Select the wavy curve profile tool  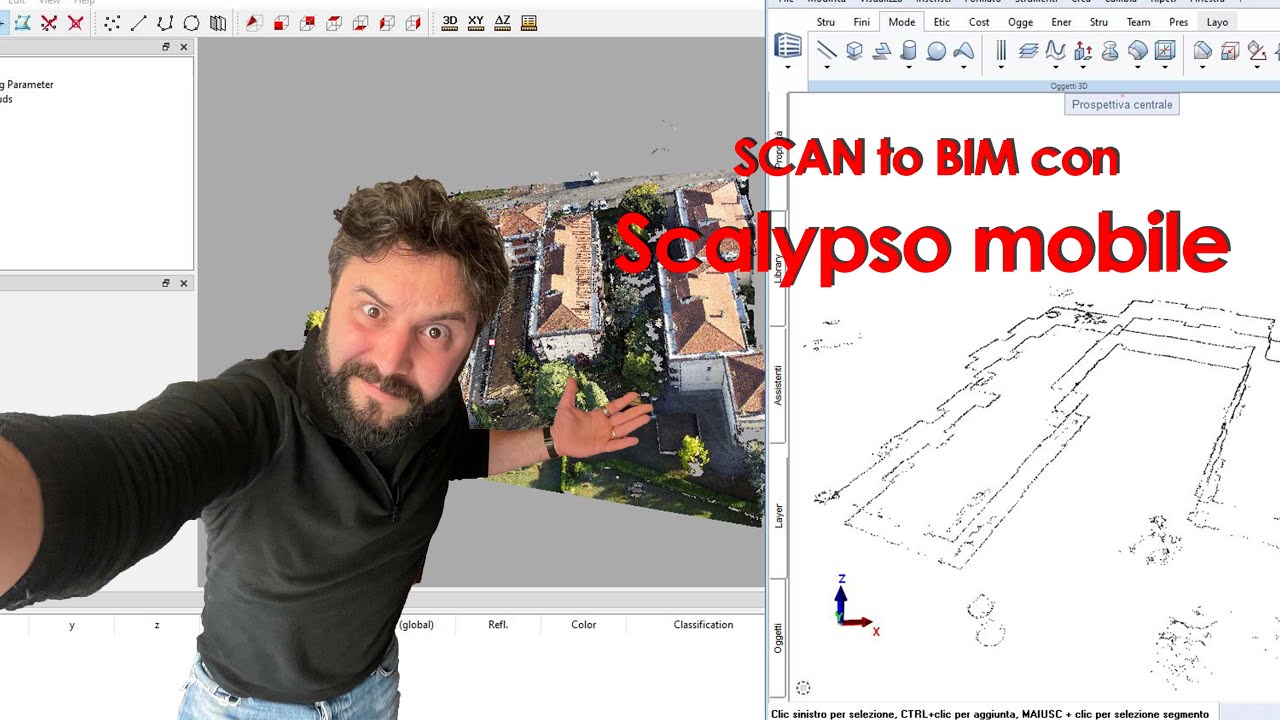(x=1056, y=50)
